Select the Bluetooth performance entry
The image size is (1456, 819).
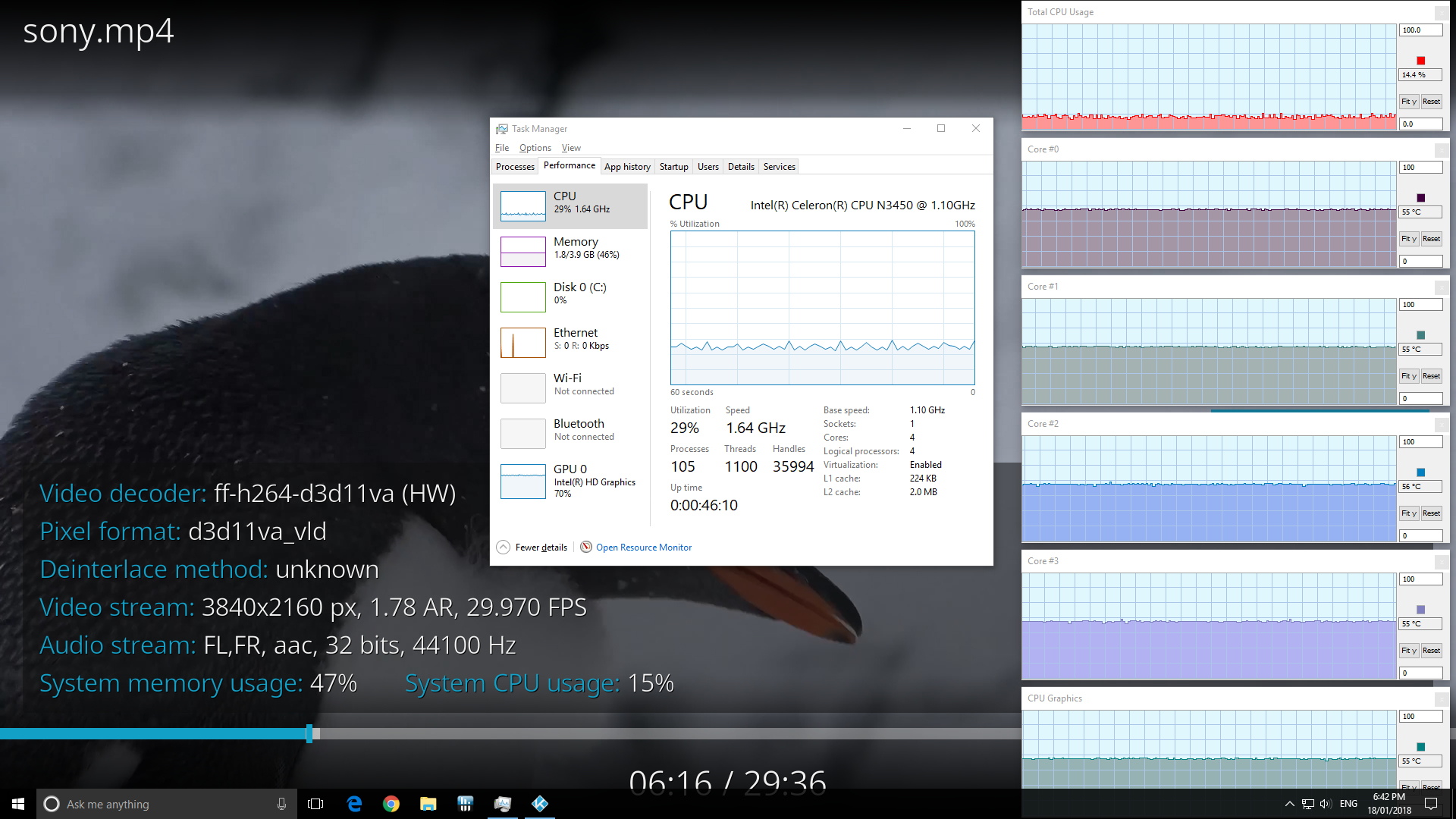pyautogui.click(x=570, y=433)
